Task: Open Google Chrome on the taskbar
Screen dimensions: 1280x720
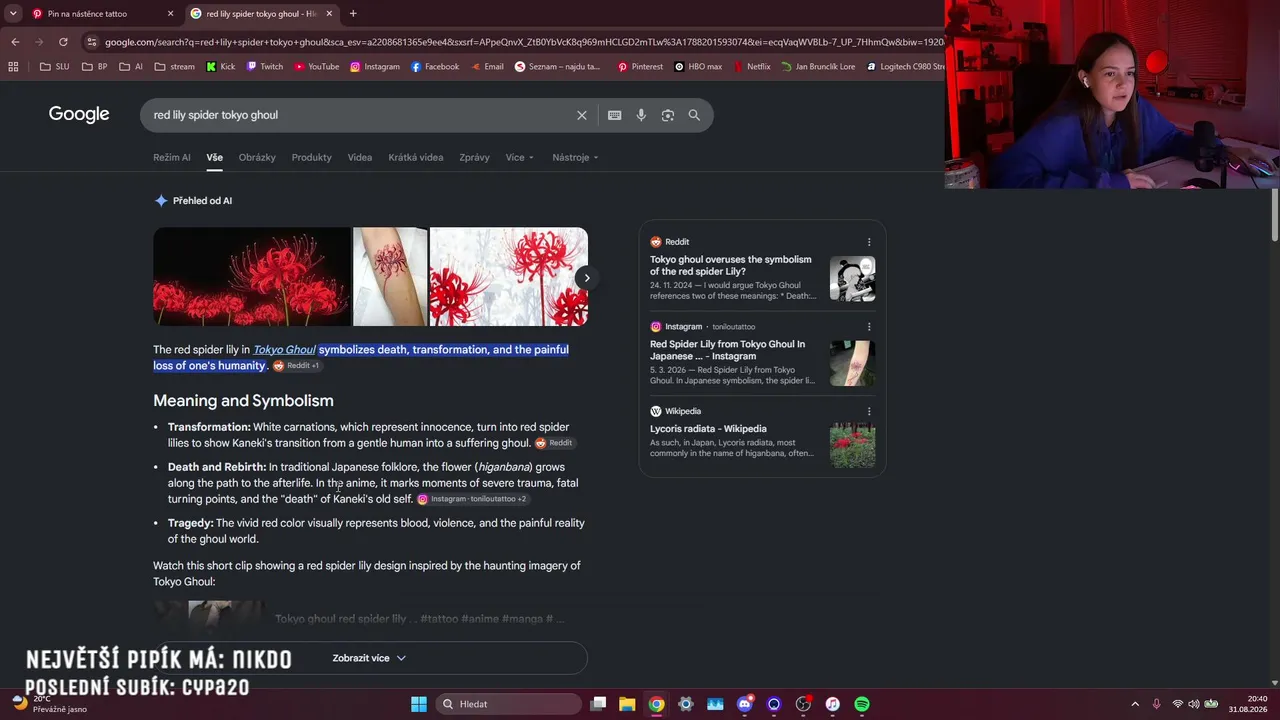Action: [x=656, y=704]
